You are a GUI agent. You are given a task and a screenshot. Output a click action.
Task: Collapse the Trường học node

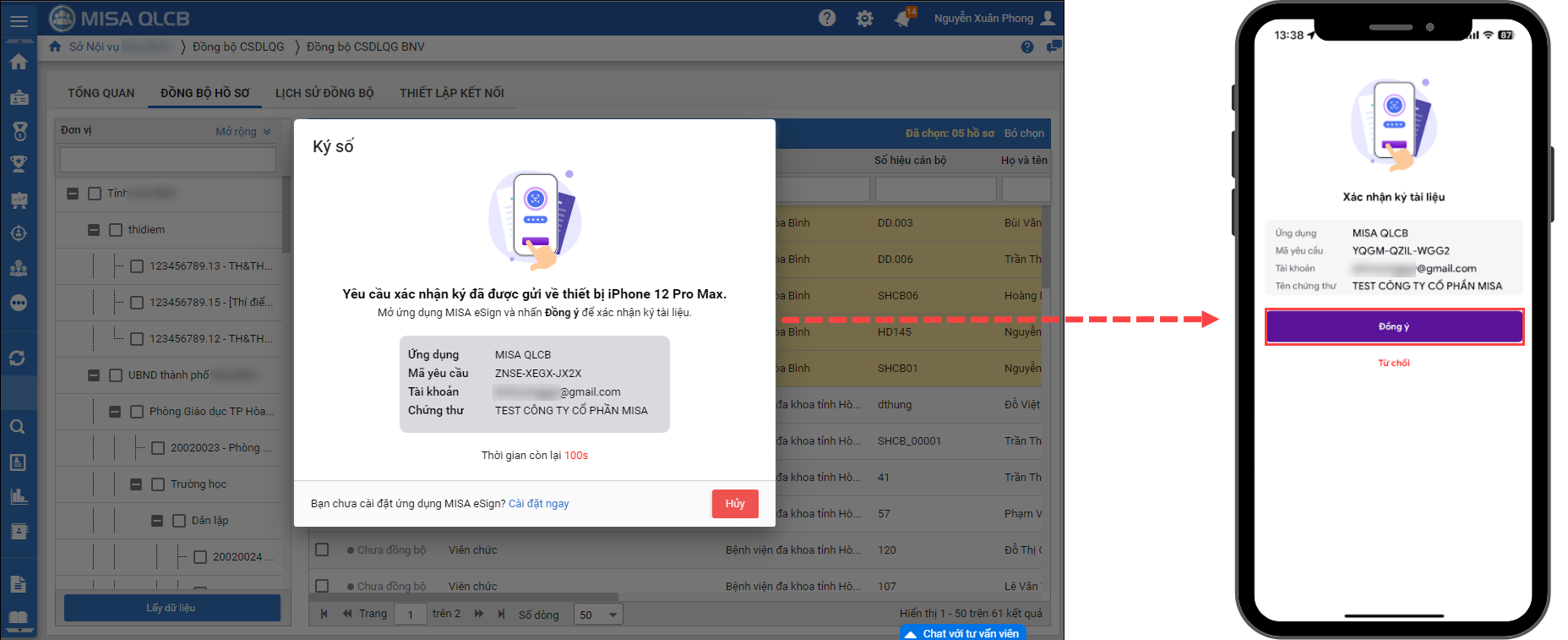136,484
